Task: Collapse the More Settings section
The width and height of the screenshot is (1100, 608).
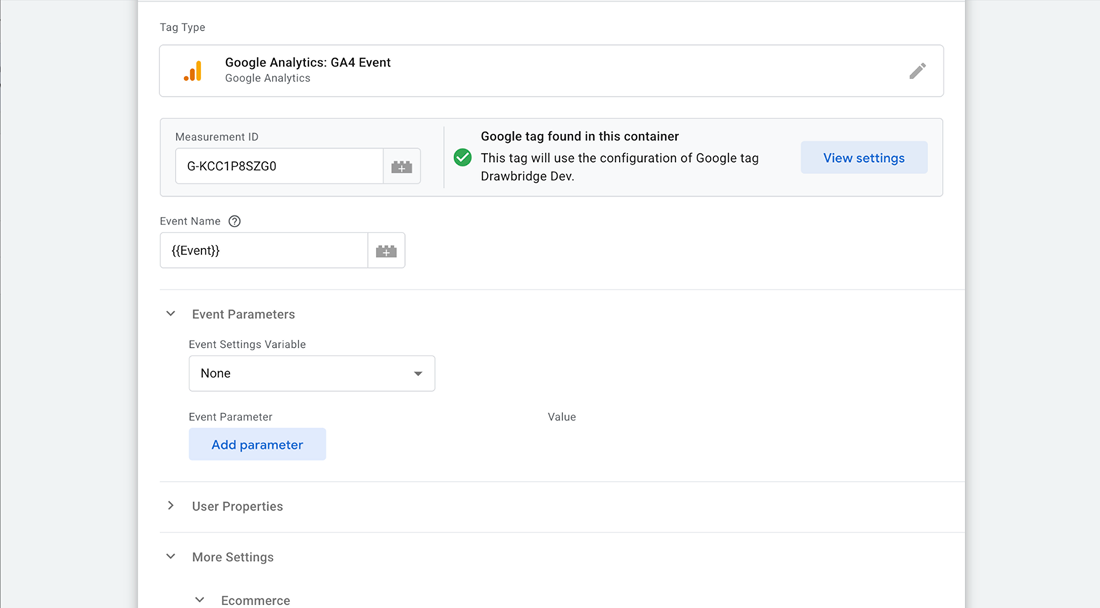Action: tap(171, 557)
